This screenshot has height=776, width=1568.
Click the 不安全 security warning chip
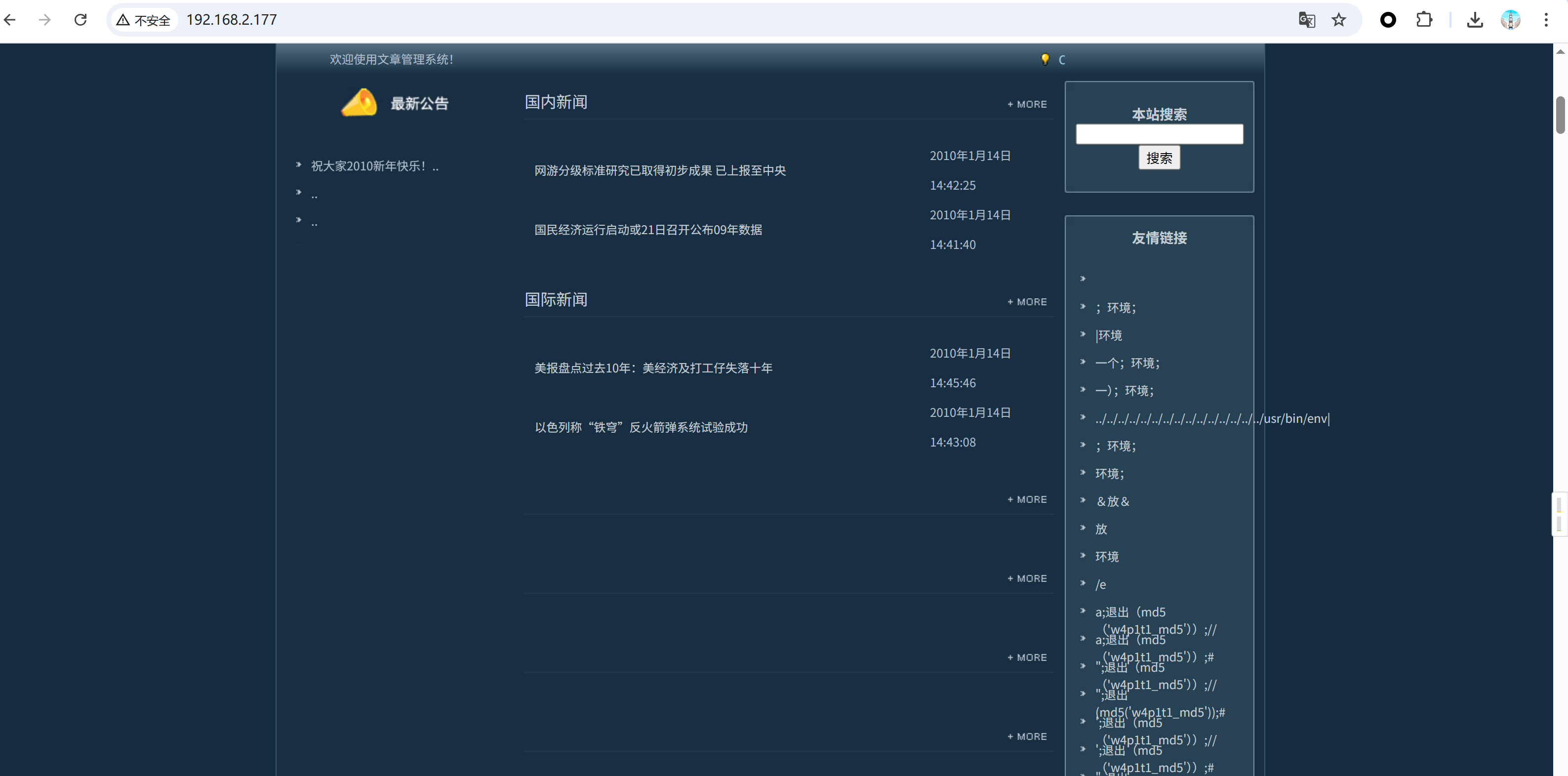144,20
